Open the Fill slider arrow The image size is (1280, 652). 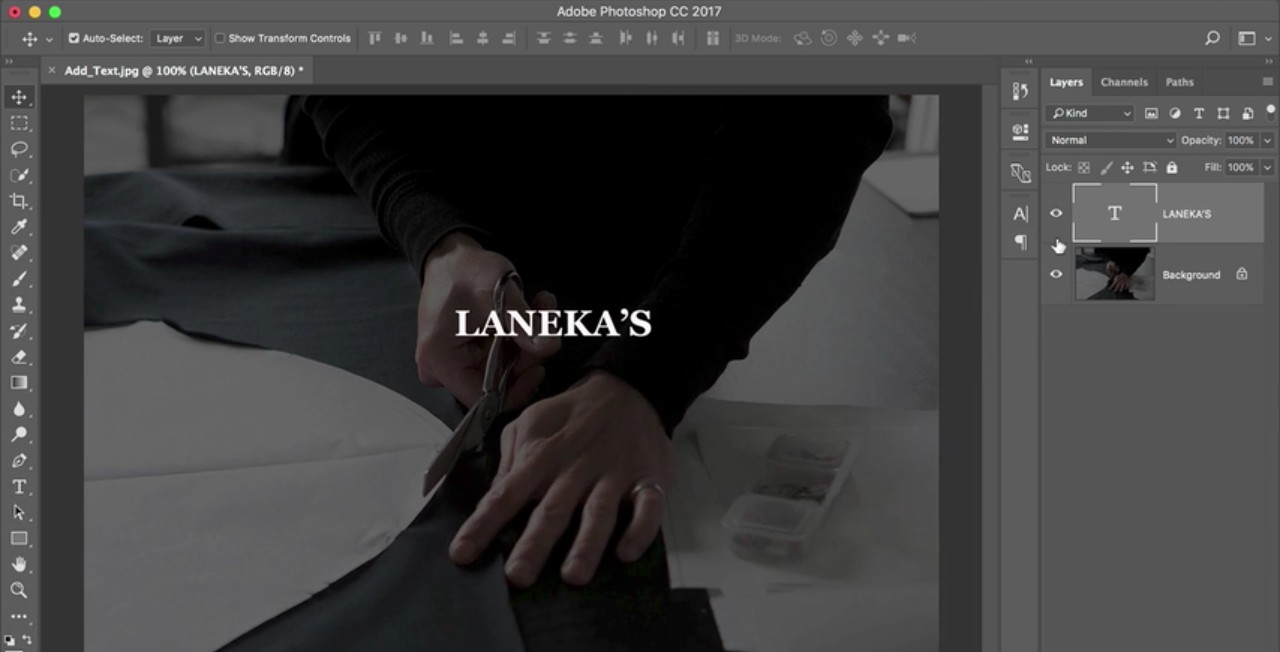(x=1267, y=167)
